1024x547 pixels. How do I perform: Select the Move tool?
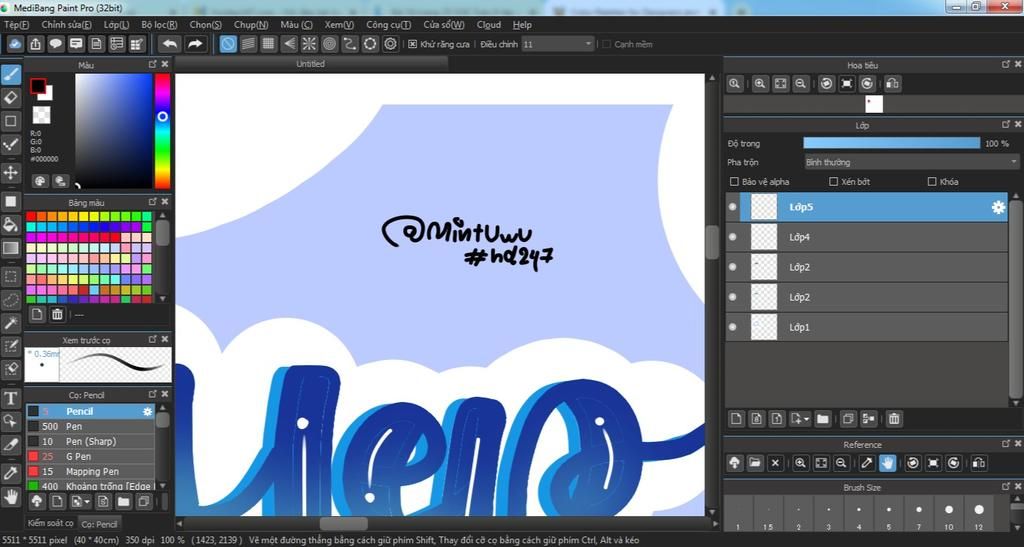click(11, 172)
